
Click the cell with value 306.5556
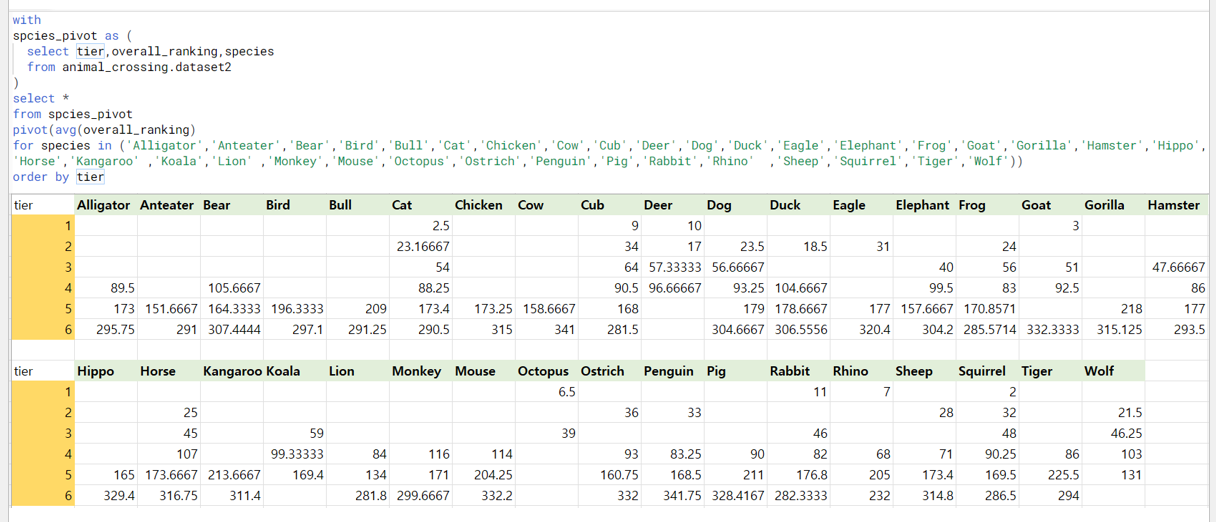pyautogui.click(x=801, y=329)
